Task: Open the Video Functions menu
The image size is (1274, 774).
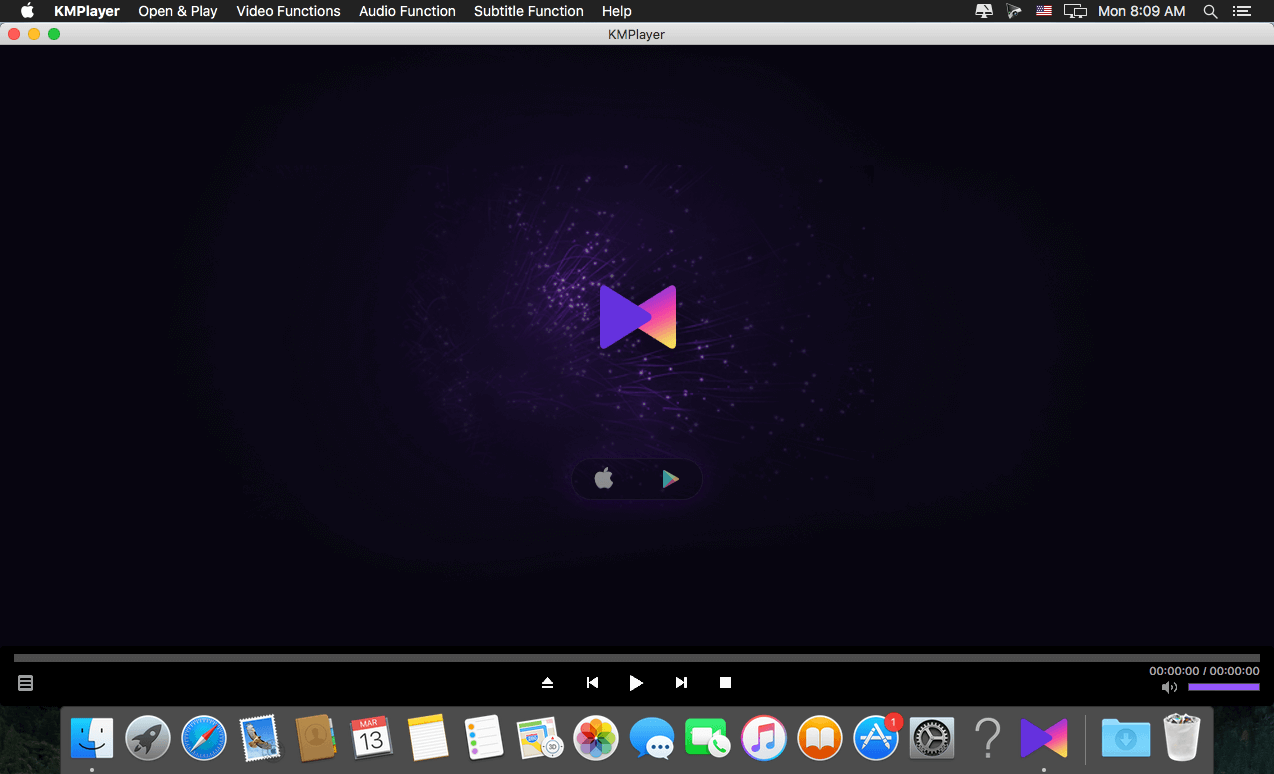Action: pos(288,11)
